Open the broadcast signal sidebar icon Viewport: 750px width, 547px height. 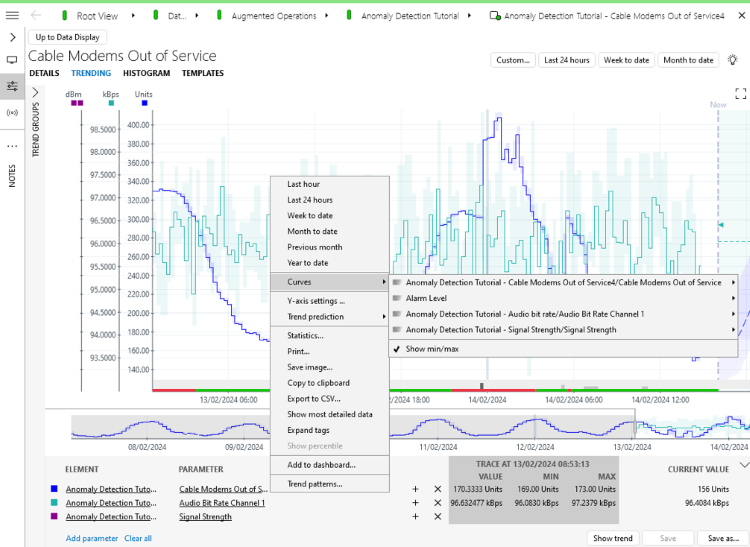[12, 113]
